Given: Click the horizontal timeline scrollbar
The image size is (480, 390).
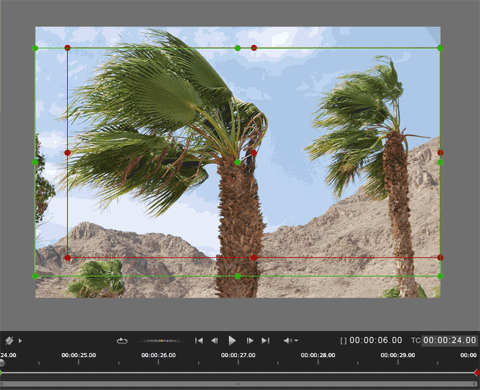Looking at the screenshot, I should point(239,384).
